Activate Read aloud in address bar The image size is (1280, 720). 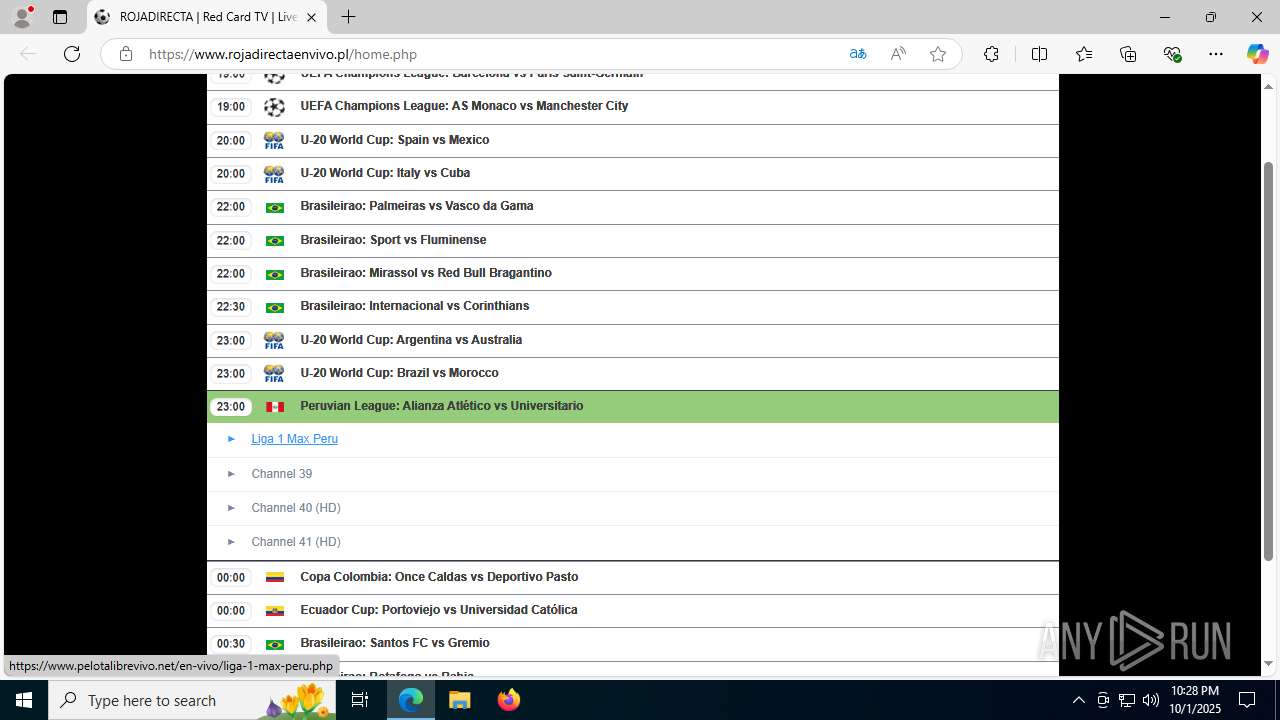(898, 54)
